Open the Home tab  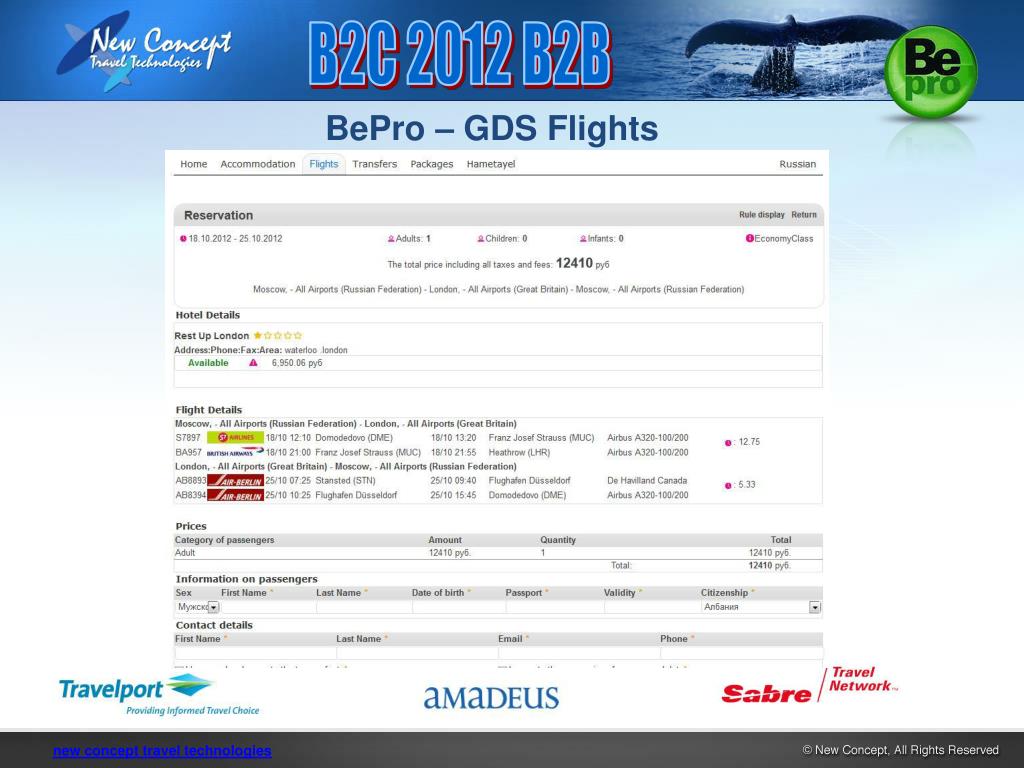(193, 164)
